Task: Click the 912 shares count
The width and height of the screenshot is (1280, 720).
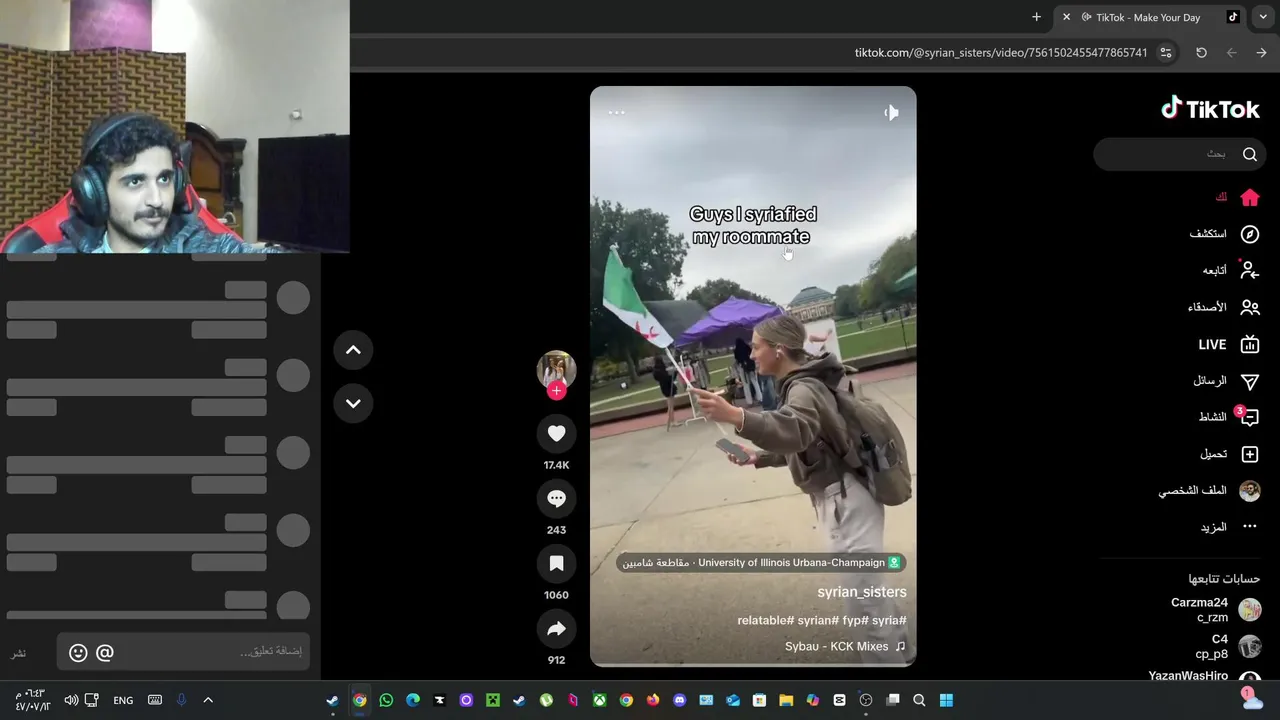Action: click(x=557, y=660)
